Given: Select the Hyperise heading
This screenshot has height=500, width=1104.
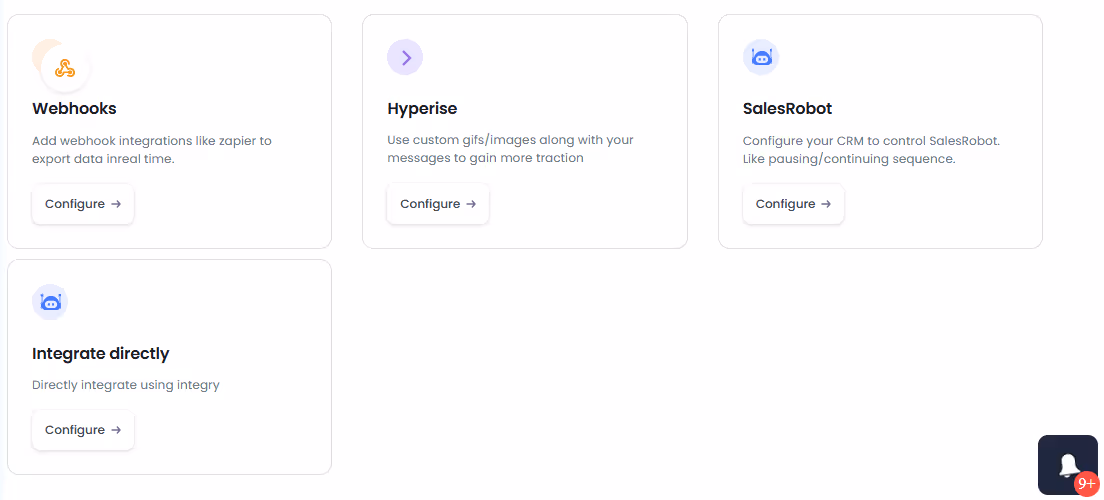Looking at the screenshot, I should tap(422, 108).
